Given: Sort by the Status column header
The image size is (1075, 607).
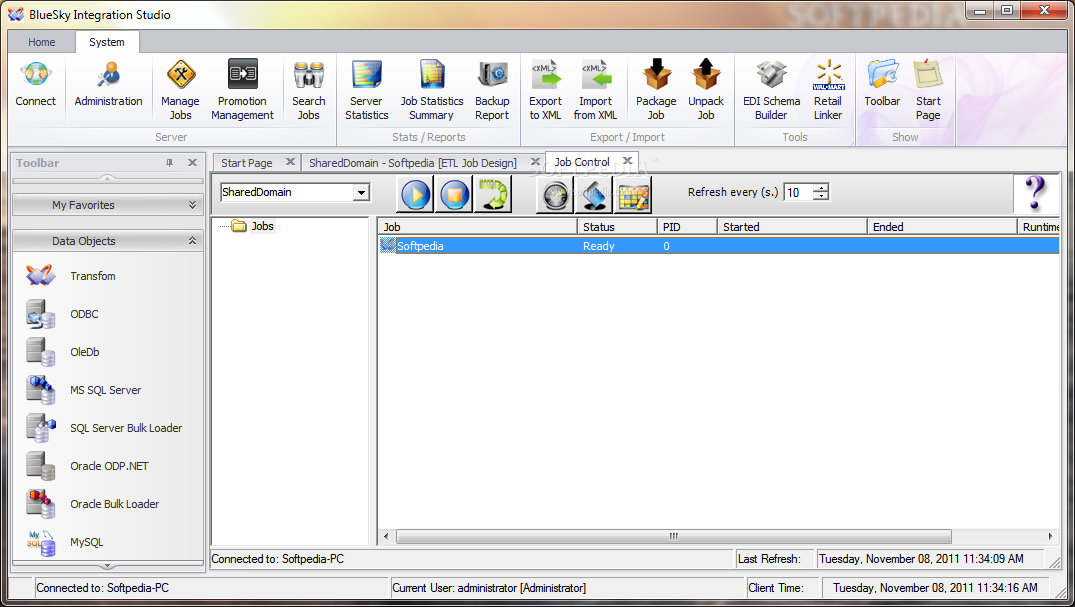Looking at the screenshot, I should [617, 226].
